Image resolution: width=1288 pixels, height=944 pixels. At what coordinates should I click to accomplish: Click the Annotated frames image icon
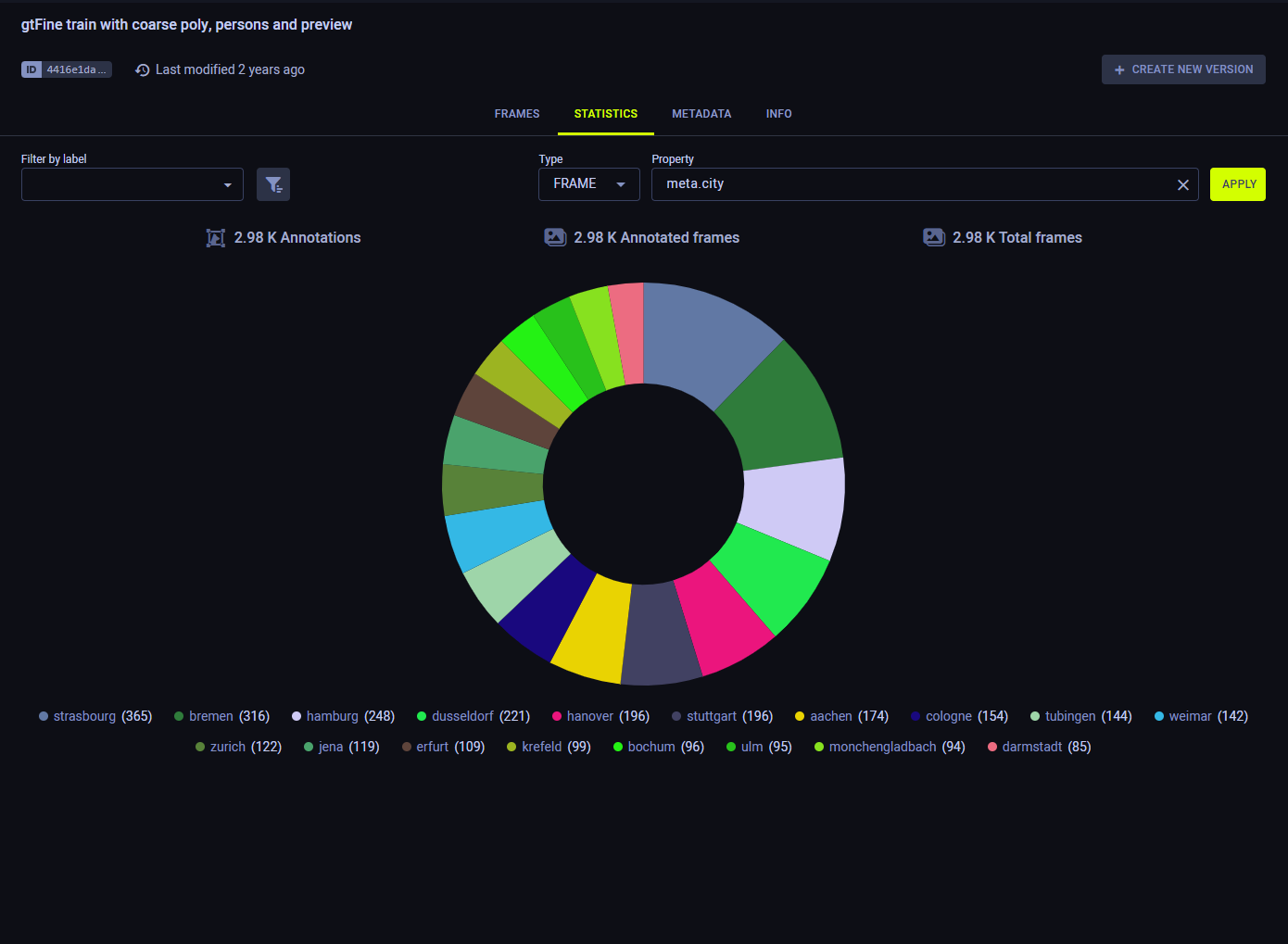pyautogui.click(x=554, y=236)
